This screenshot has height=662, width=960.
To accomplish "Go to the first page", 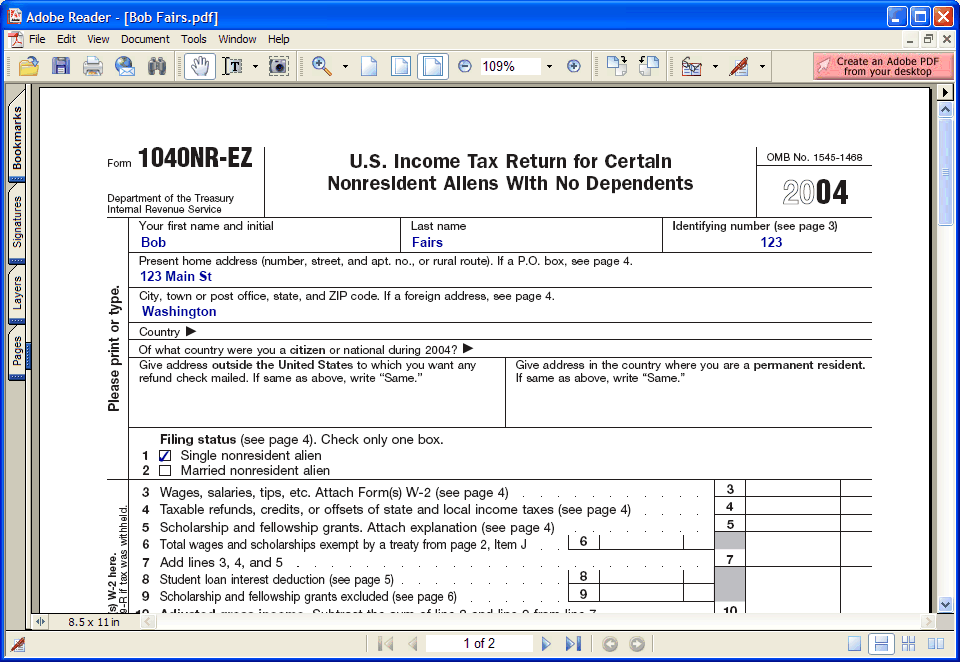I will click(x=385, y=644).
